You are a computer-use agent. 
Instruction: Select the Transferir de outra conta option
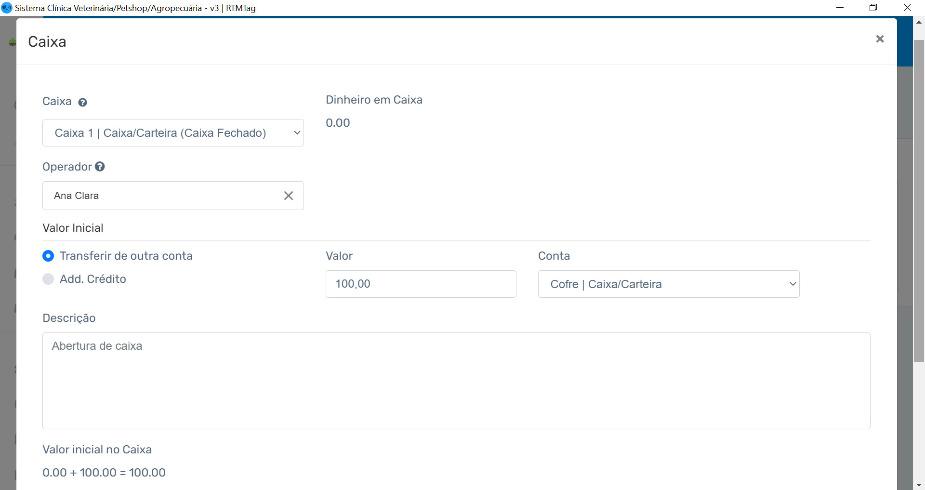(x=48, y=256)
